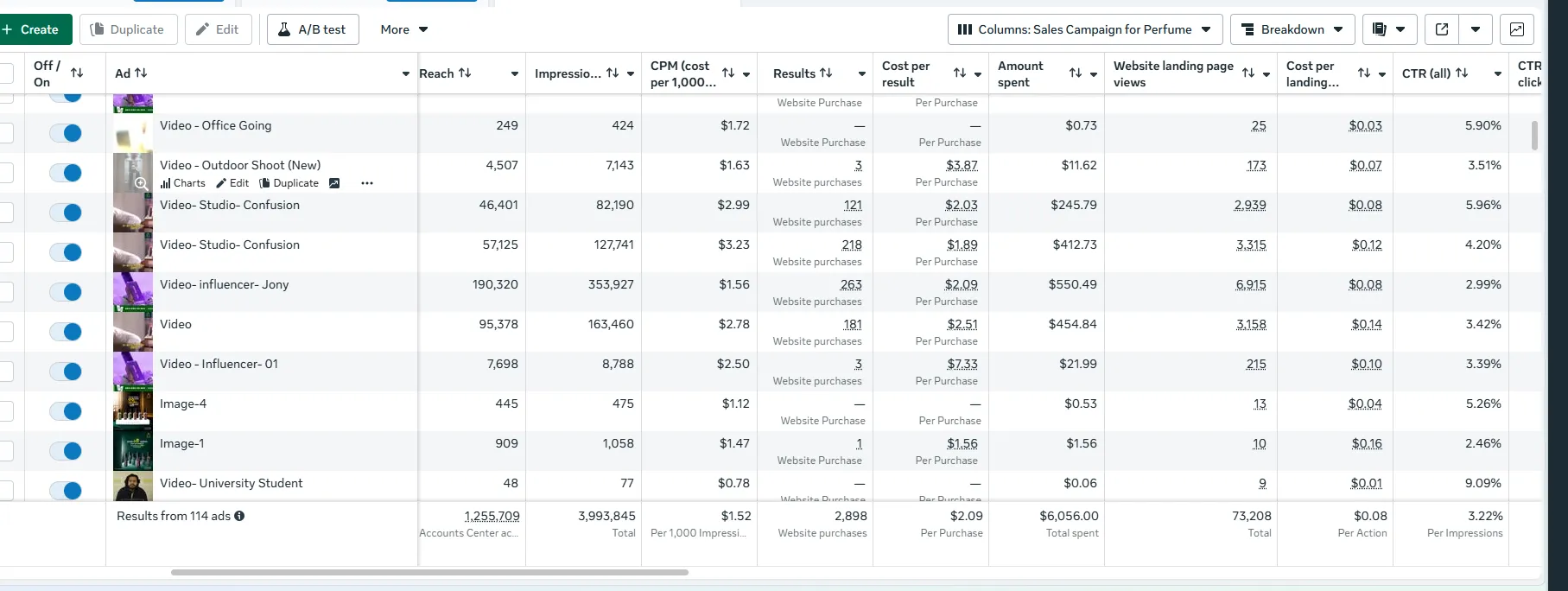
Task: Click the export/share icon in top toolbar
Action: pos(1441,29)
